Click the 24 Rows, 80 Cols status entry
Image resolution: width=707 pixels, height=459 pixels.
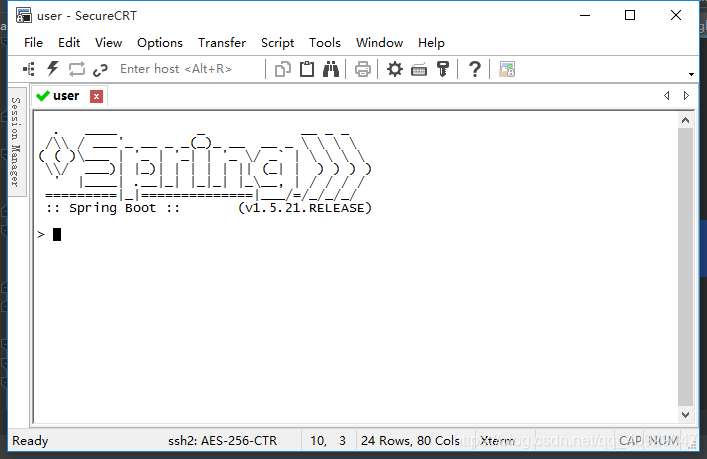click(410, 441)
